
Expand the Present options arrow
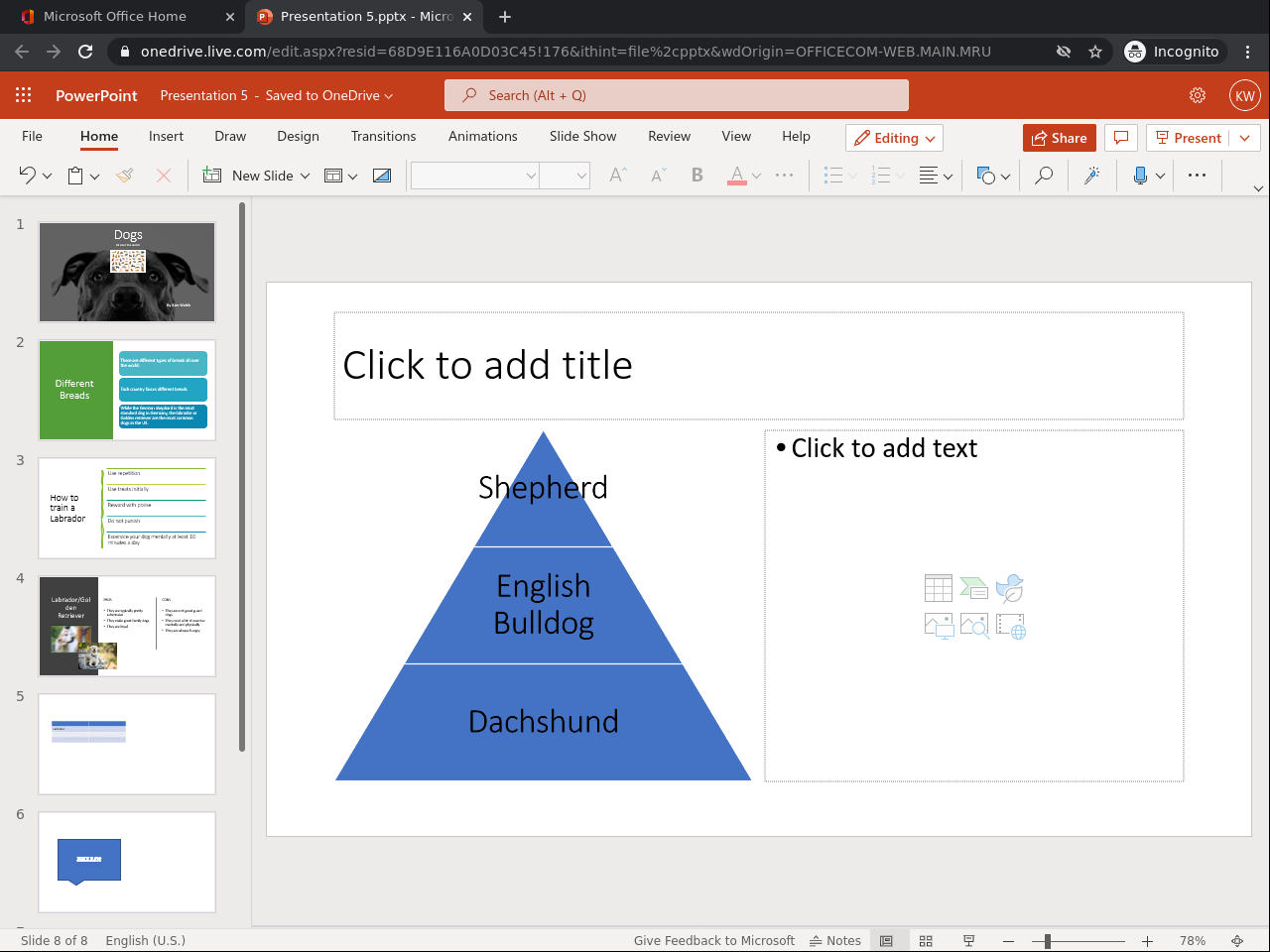point(1245,138)
